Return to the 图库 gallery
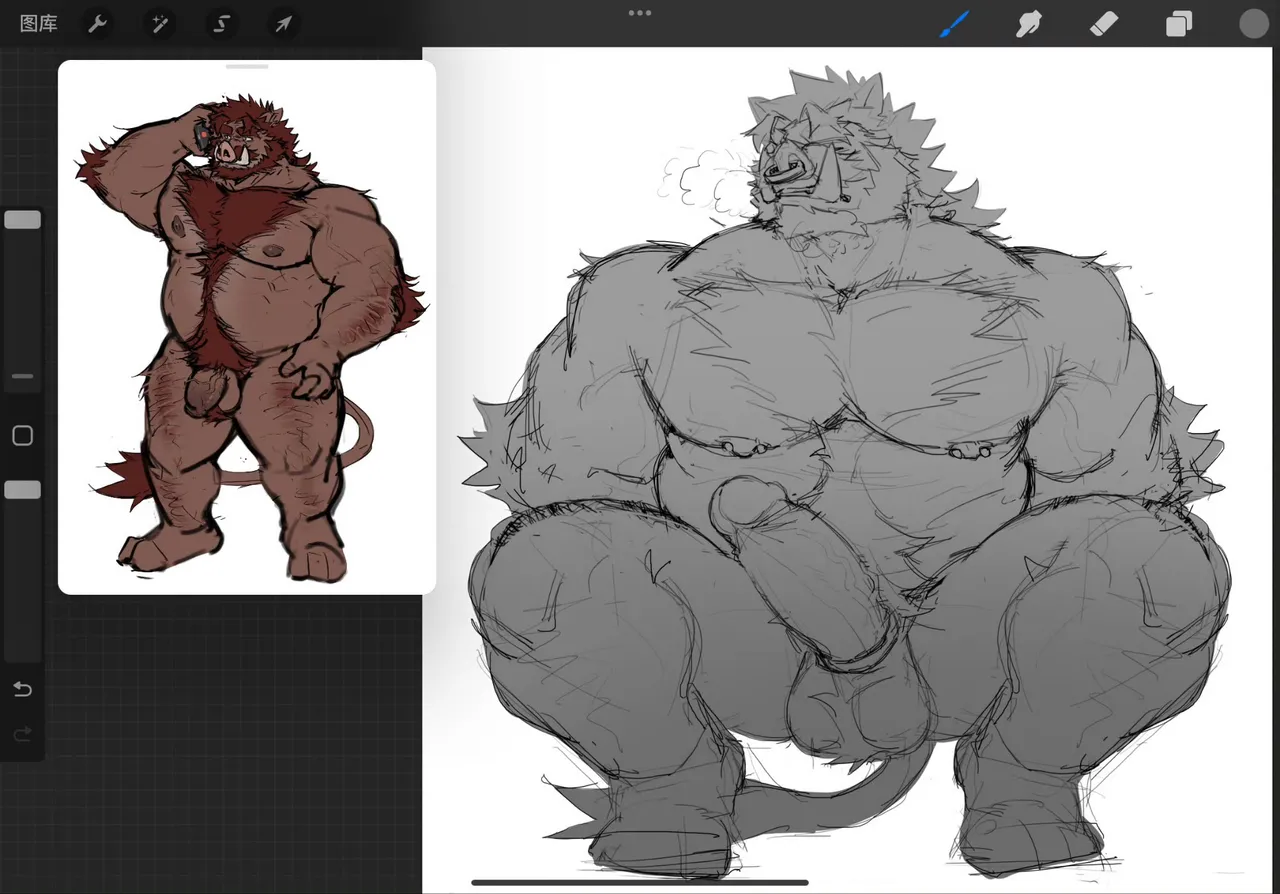 [39, 23]
